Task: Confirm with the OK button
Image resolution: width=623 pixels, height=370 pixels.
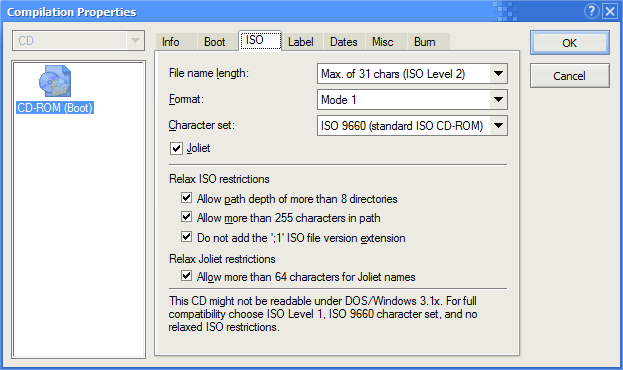Action: [569, 43]
